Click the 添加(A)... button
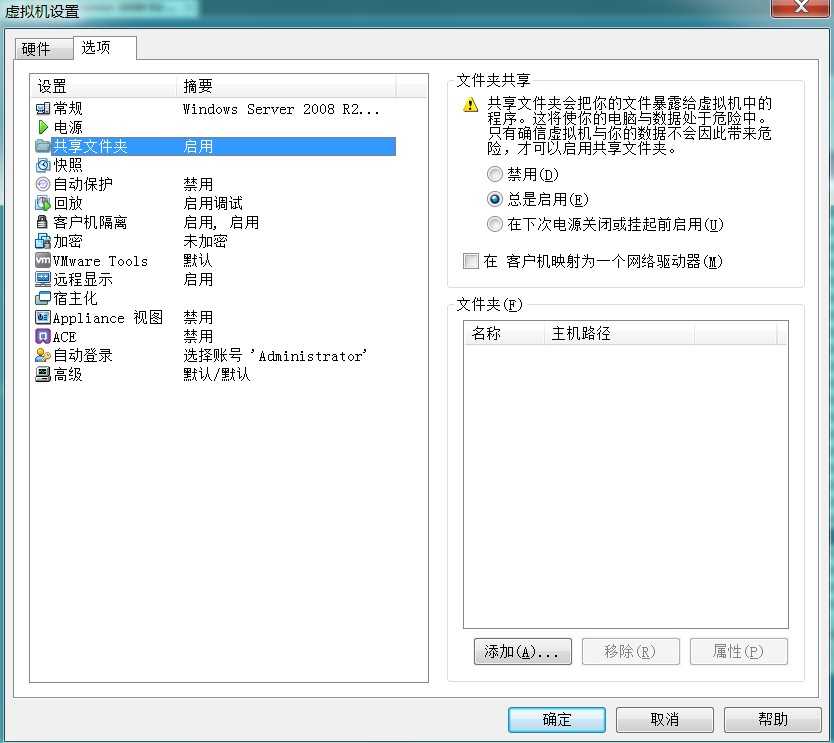834x743 pixels. pos(522,652)
